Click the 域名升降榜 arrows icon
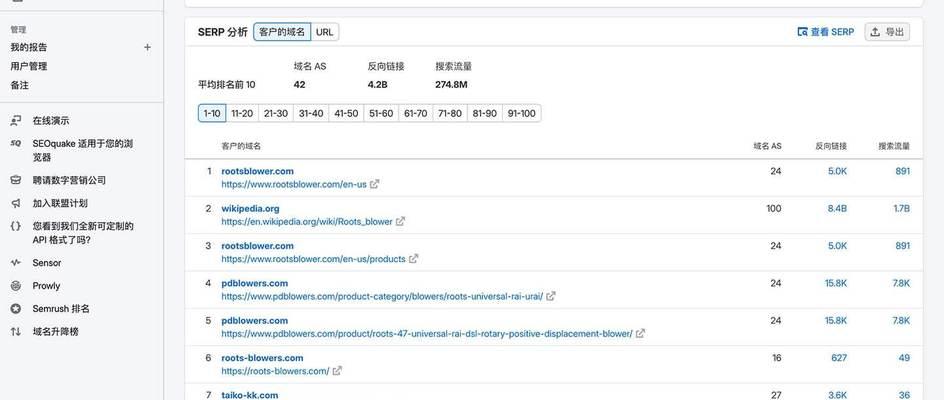The height and width of the screenshot is (400, 944). (16, 331)
